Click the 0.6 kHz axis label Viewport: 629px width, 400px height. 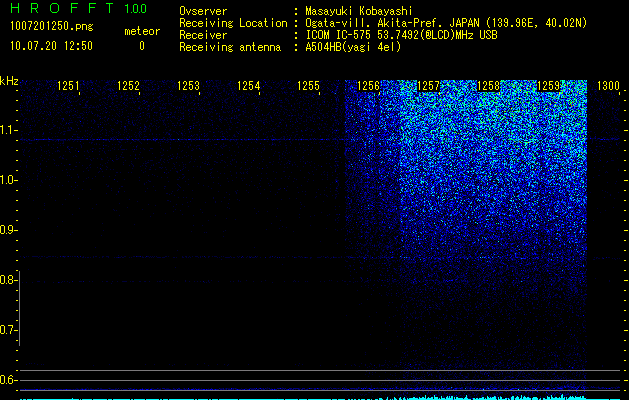(x=8, y=380)
